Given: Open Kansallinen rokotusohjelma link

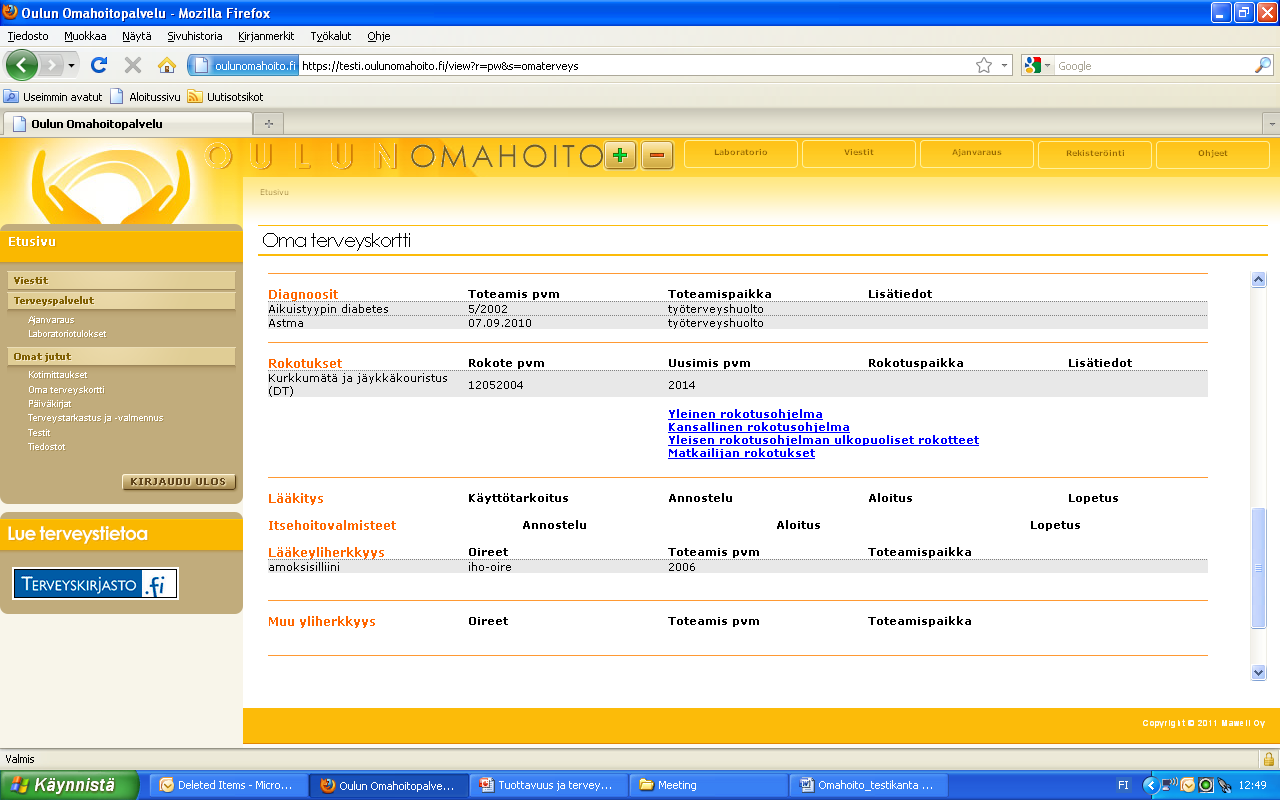Looking at the screenshot, I should [759, 427].
